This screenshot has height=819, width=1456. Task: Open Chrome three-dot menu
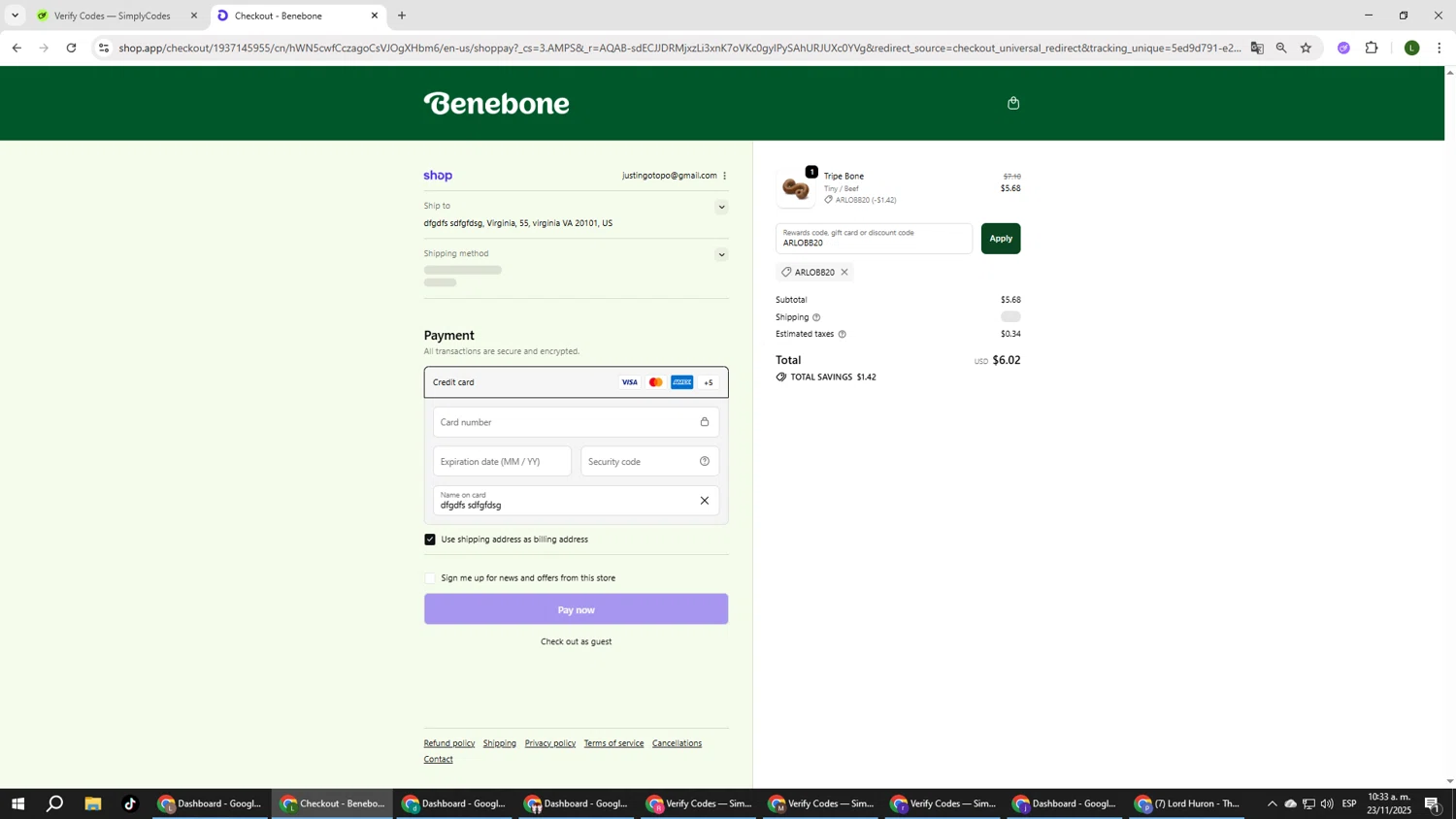click(x=1439, y=48)
